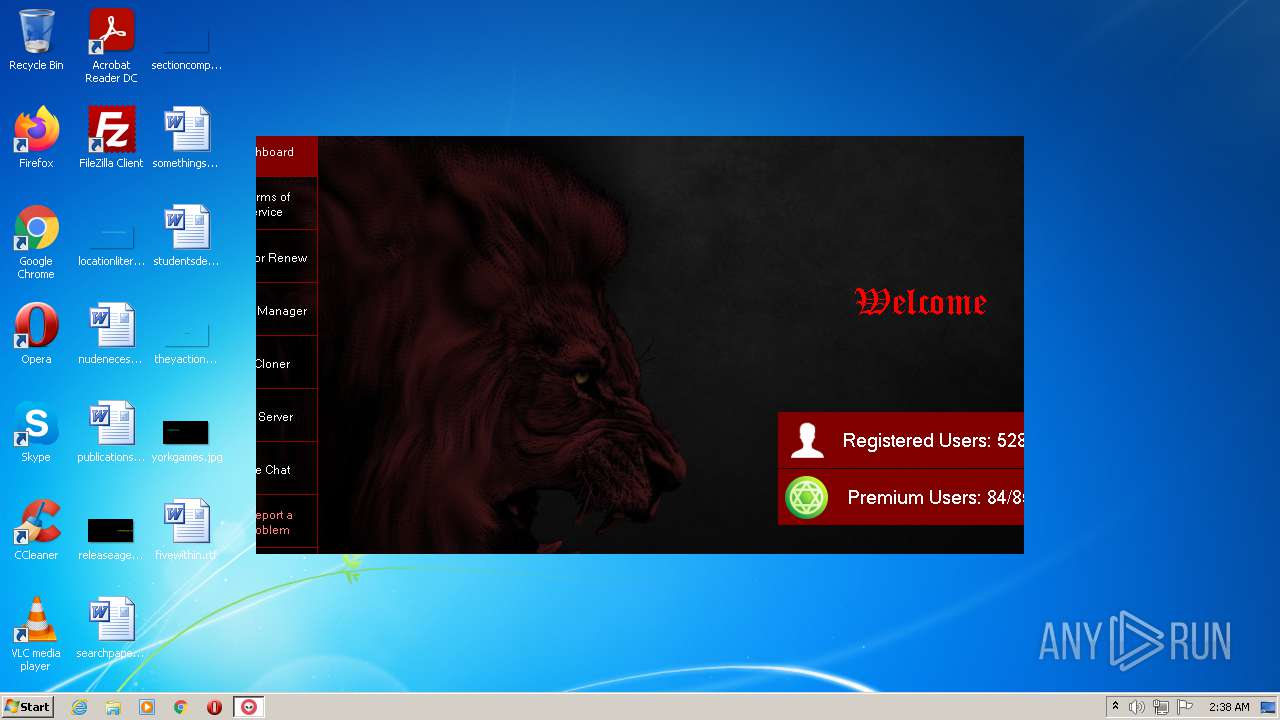Open the Recycle Bin desktop icon
The width and height of the screenshot is (1280, 720).
(36, 40)
